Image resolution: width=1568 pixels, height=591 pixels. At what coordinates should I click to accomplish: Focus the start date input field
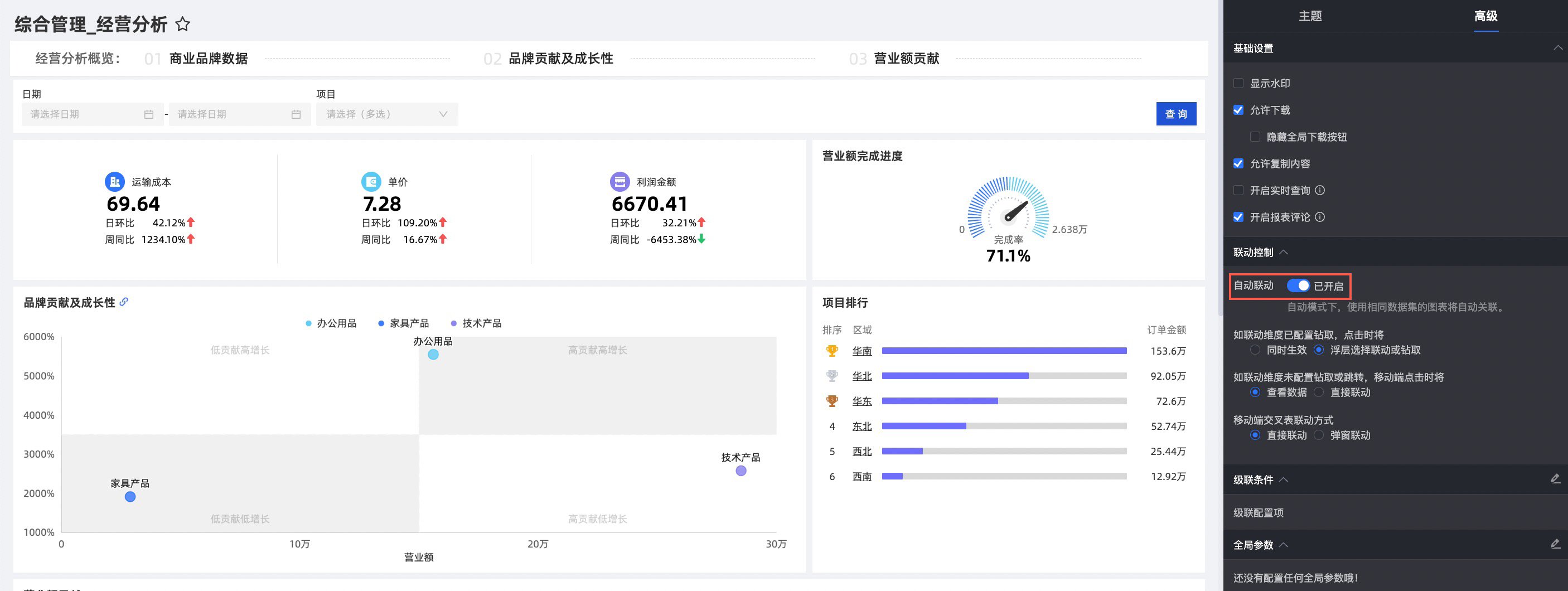[x=93, y=114]
